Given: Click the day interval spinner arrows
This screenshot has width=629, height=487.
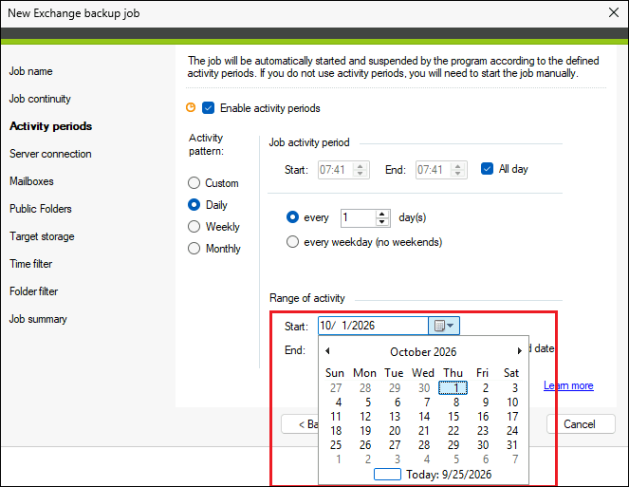Looking at the screenshot, I should point(382,218).
